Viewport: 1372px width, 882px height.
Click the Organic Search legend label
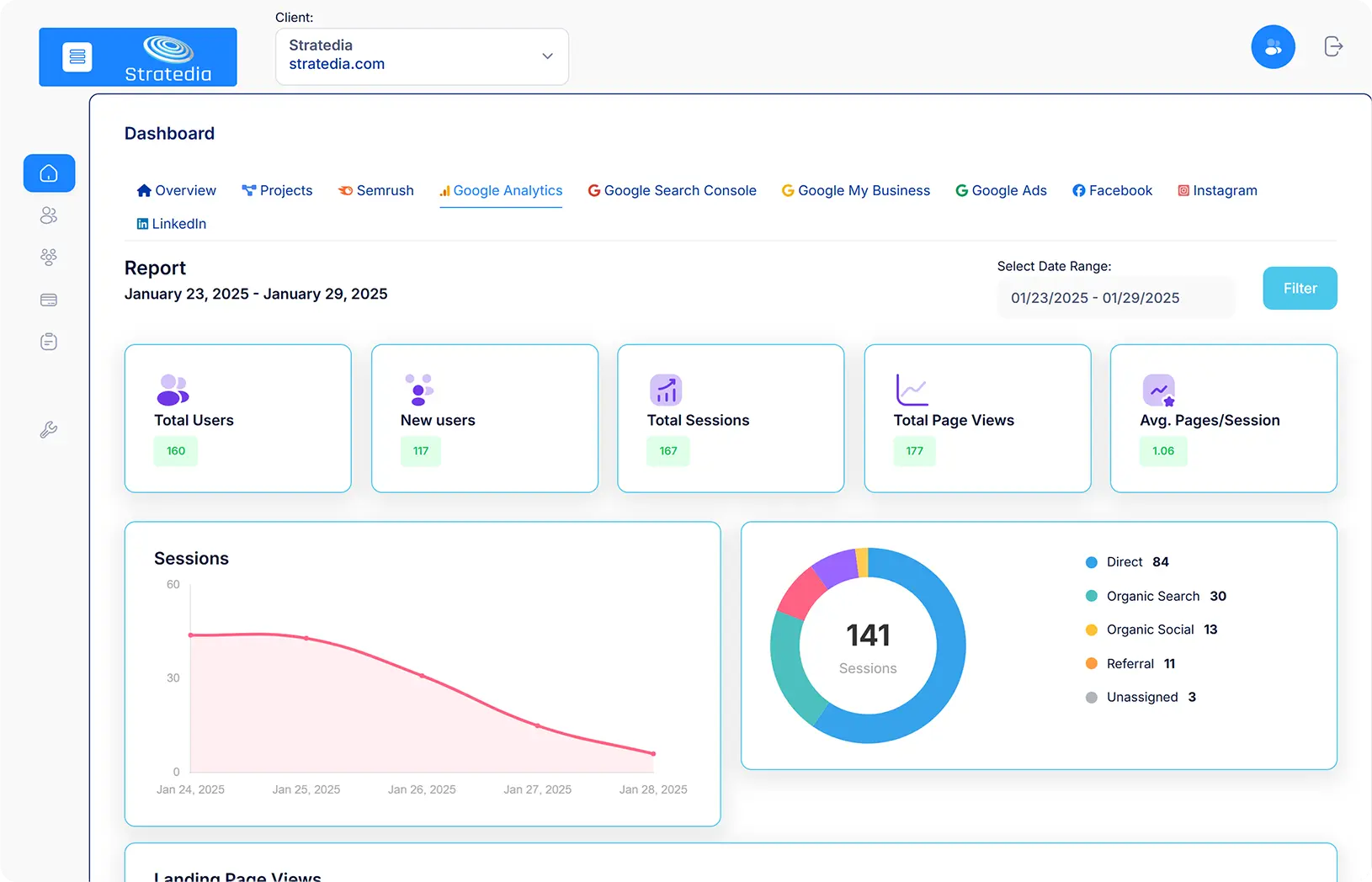(1153, 596)
